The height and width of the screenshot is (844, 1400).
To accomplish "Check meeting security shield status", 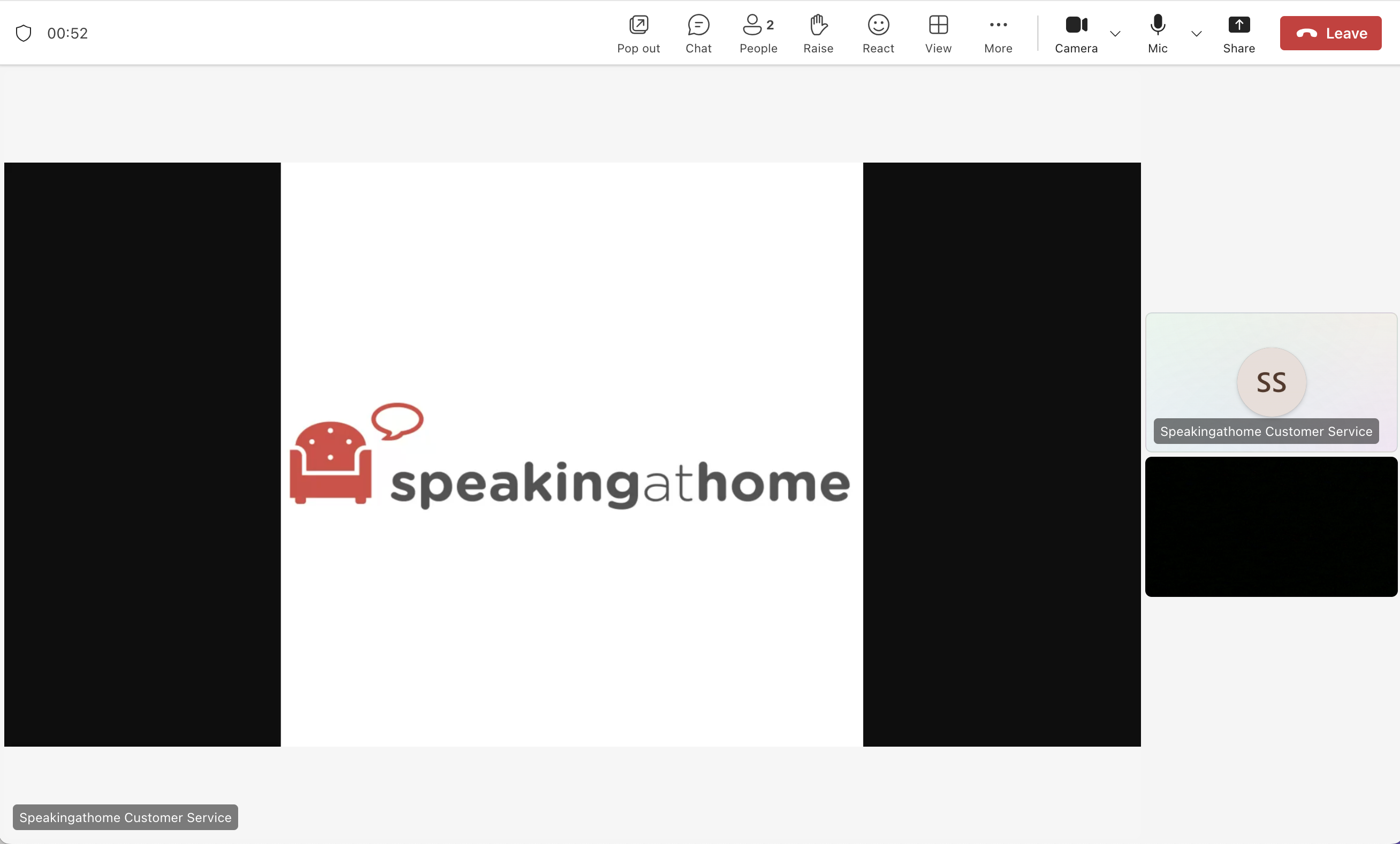I will (24, 33).
